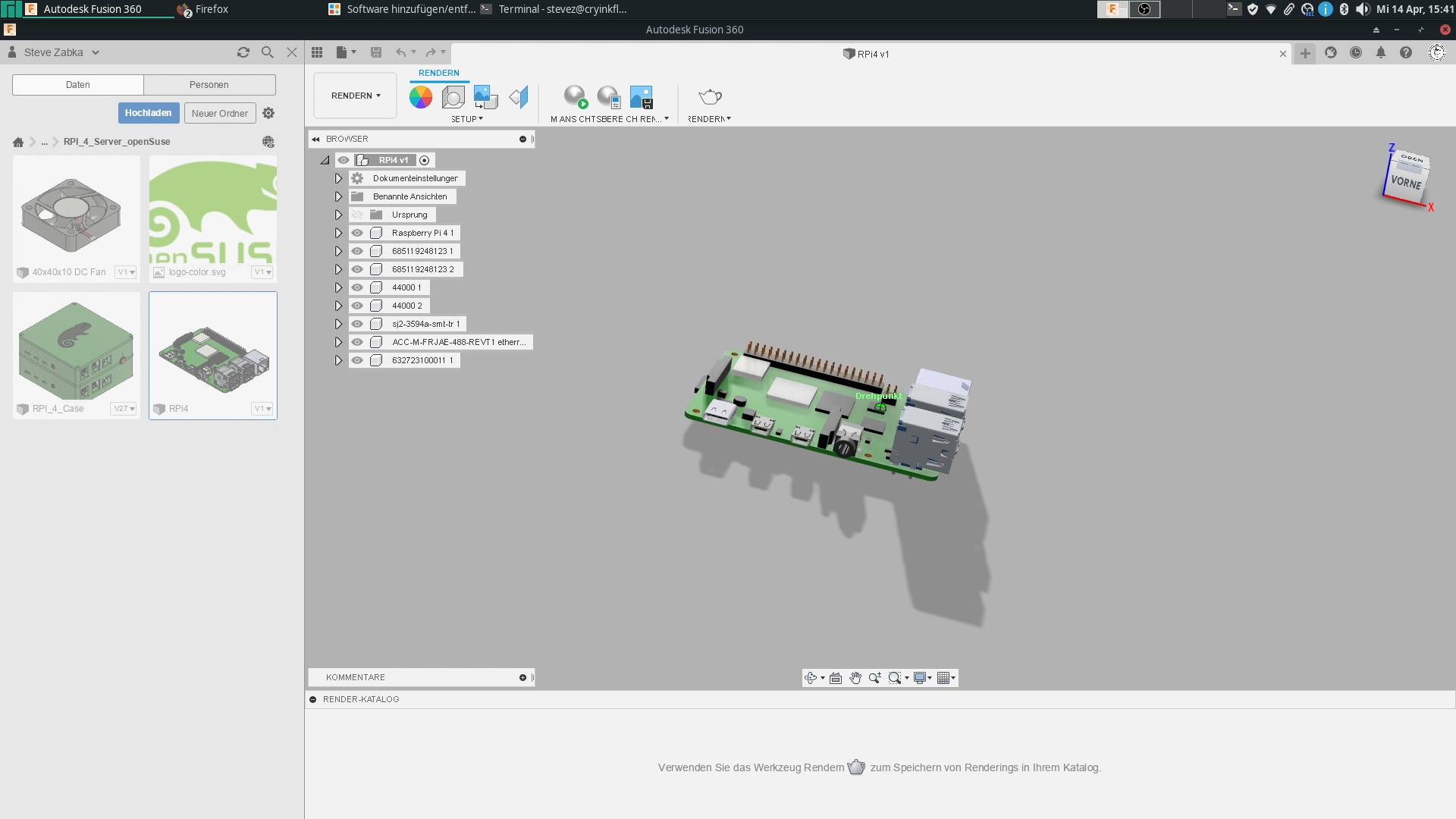Click the Hochladen button

149,113
